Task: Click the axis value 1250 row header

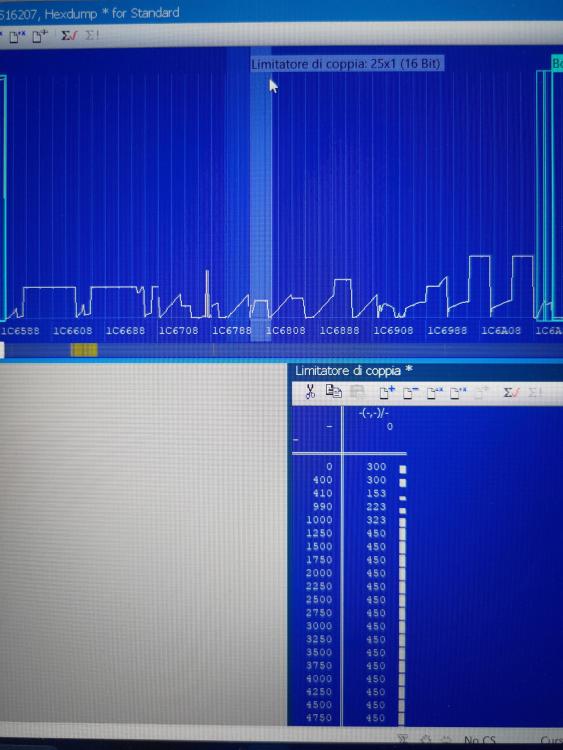Action: tap(319, 533)
